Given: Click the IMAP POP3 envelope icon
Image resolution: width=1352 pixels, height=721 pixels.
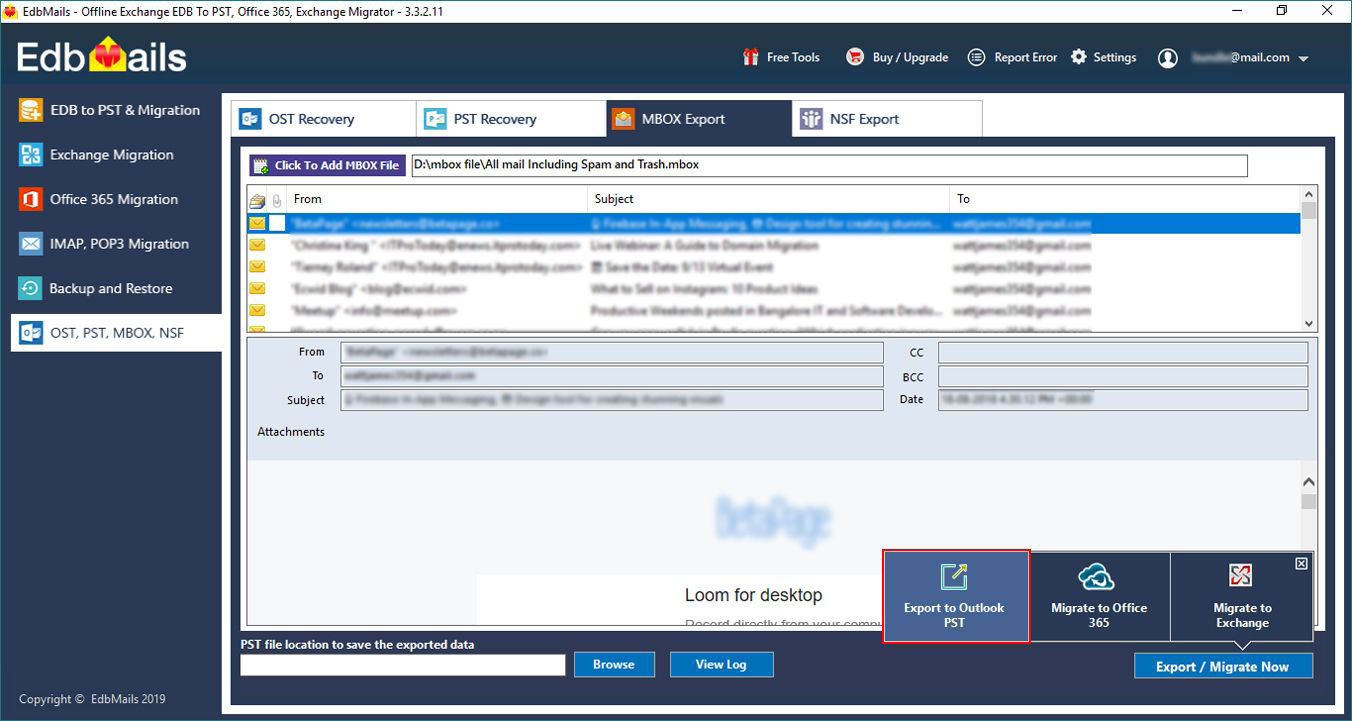Looking at the screenshot, I should pos(31,244).
